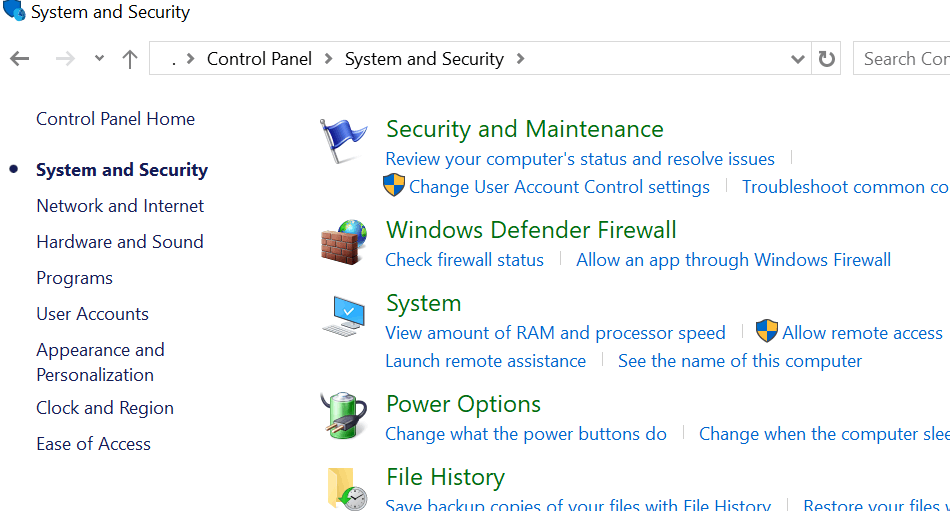
Task: Click Change when the computer sleeps
Action: coord(825,434)
